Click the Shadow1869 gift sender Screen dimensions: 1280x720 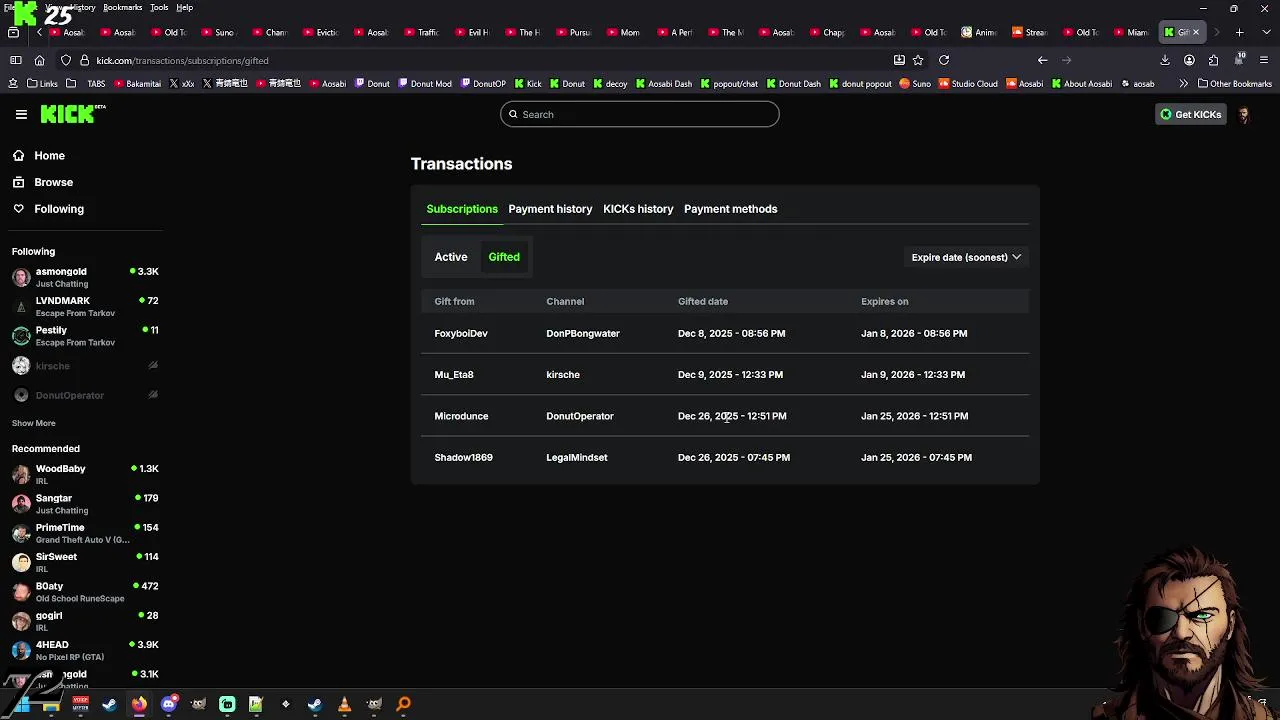pos(463,458)
